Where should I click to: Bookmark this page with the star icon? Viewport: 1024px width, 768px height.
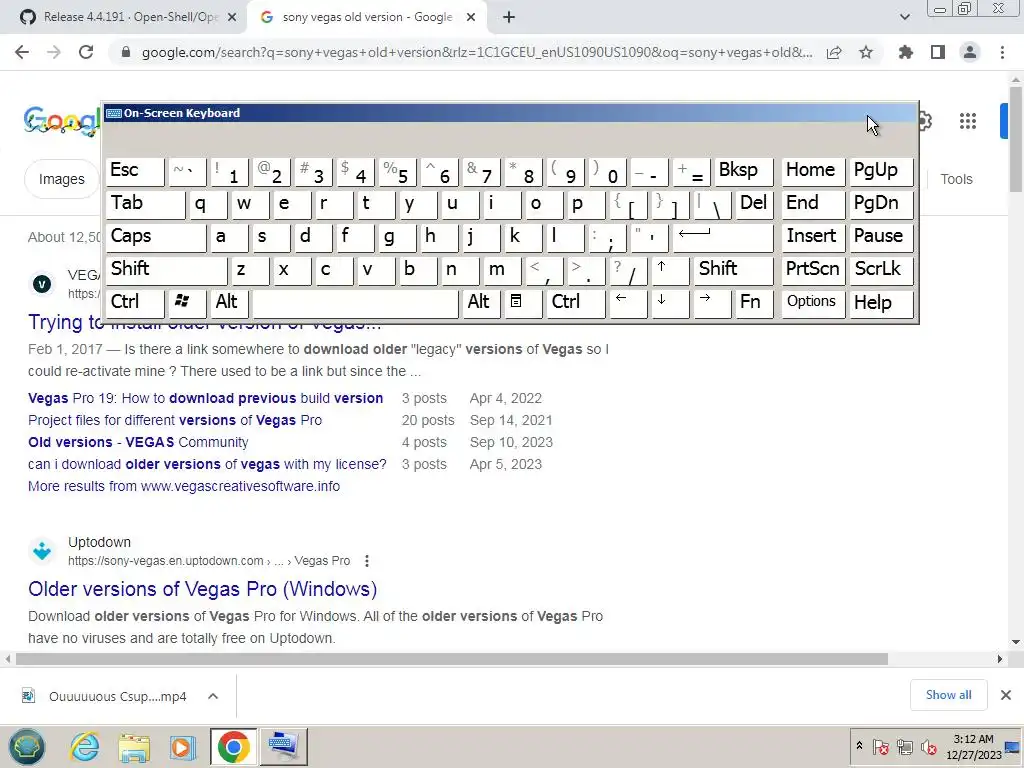pos(866,52)
